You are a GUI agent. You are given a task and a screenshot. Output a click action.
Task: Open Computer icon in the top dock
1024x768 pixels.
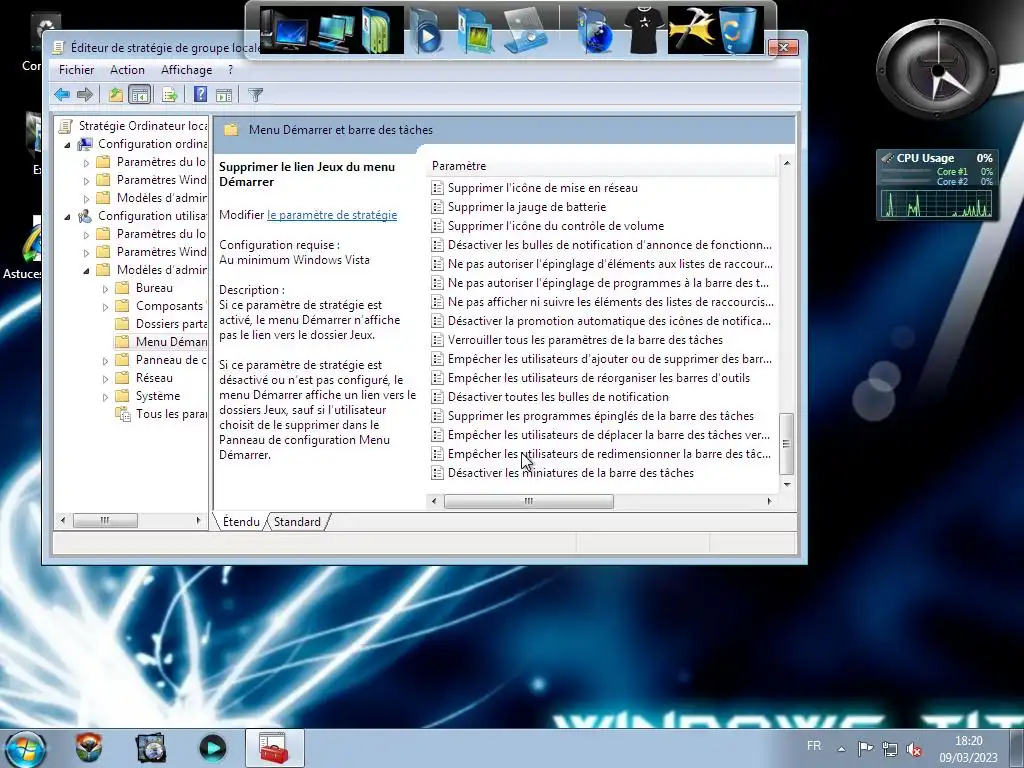tap(285, 30)
